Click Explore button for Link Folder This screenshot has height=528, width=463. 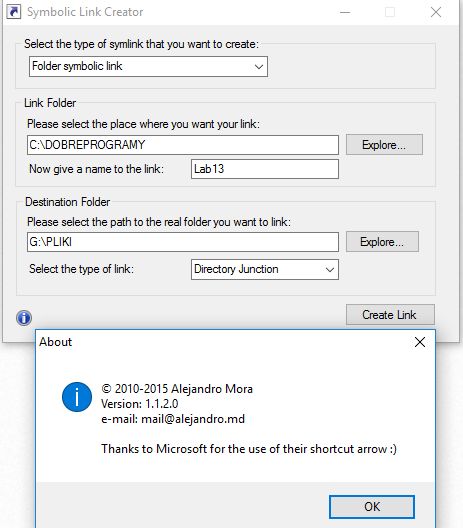tap(384, 145)
